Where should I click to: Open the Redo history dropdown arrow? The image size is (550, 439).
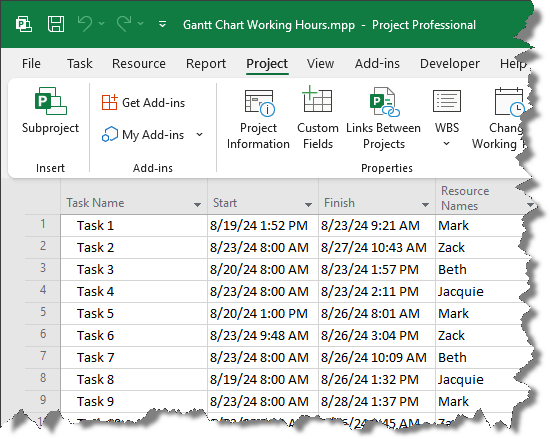point(141,24)
